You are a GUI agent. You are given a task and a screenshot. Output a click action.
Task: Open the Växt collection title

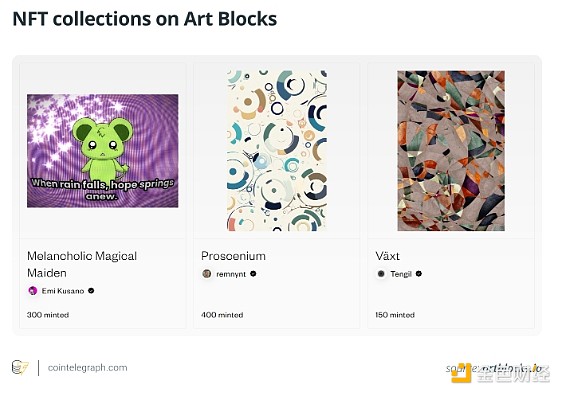pyautogui.click(x=387, y=256)
